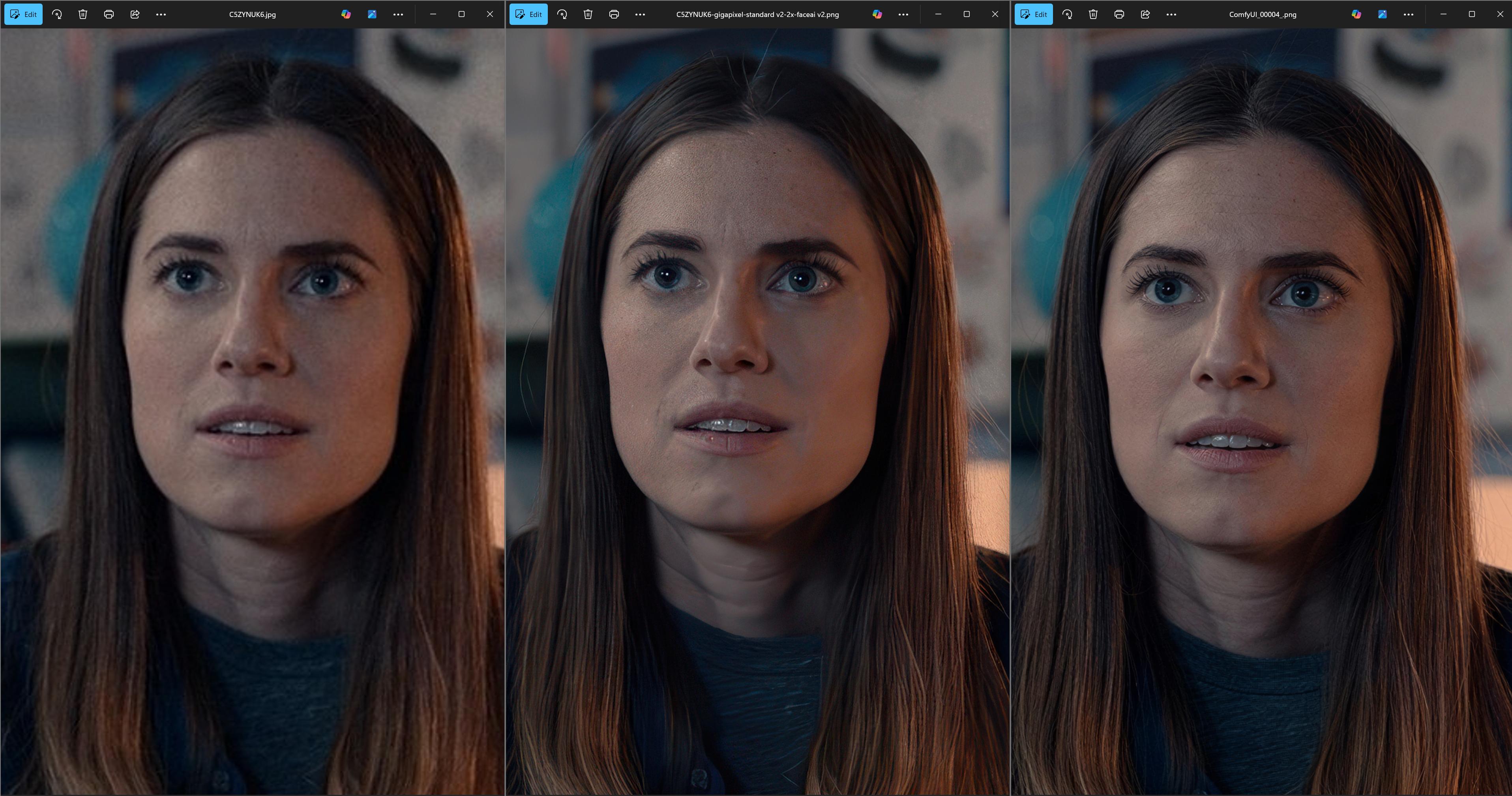
Task: Rotate the ComfyUI_00004_.png image
Action: pyautogui.click(x=1067, y=14)
